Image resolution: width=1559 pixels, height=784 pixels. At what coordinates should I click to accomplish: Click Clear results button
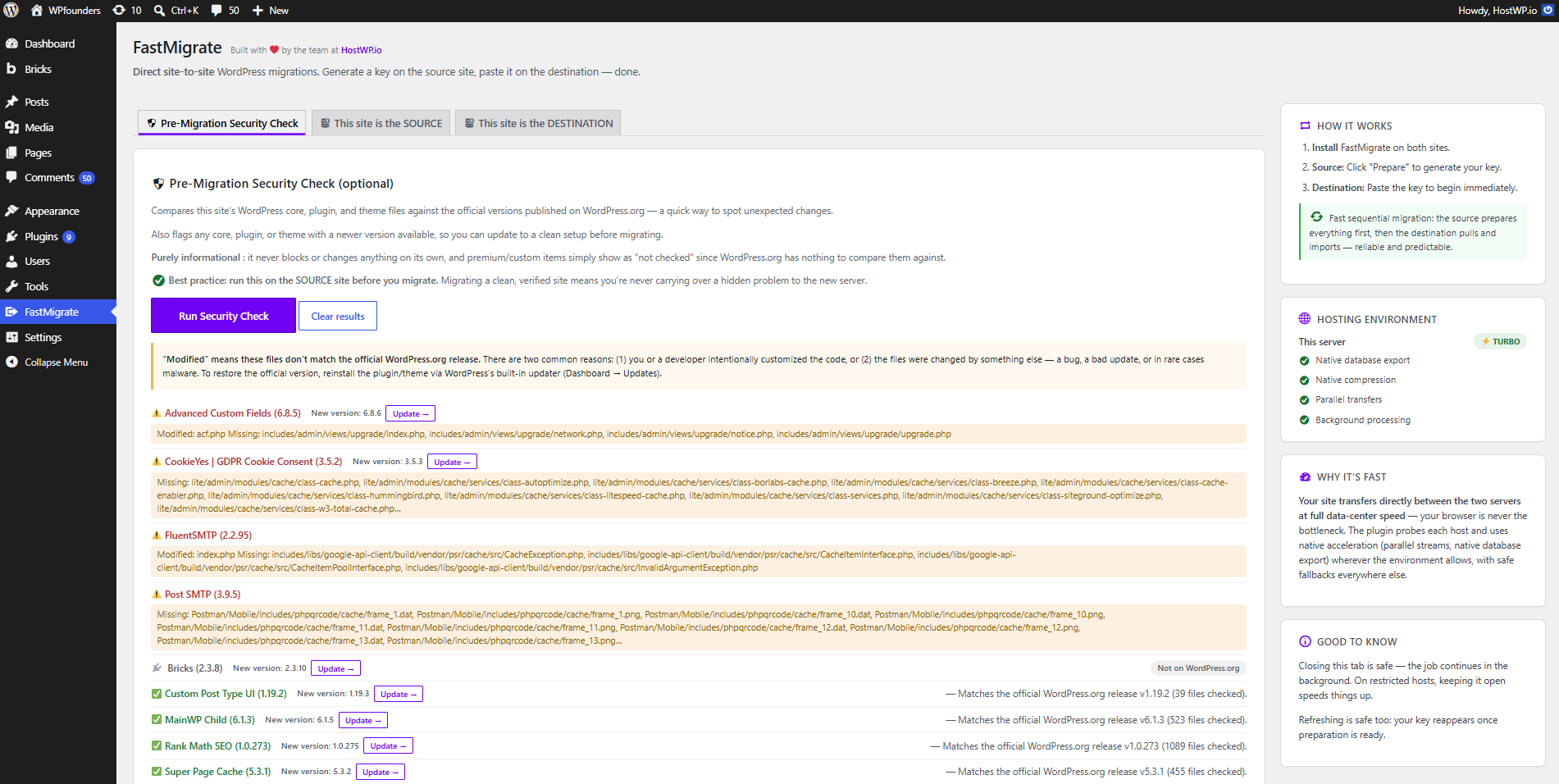pos(338,316)
